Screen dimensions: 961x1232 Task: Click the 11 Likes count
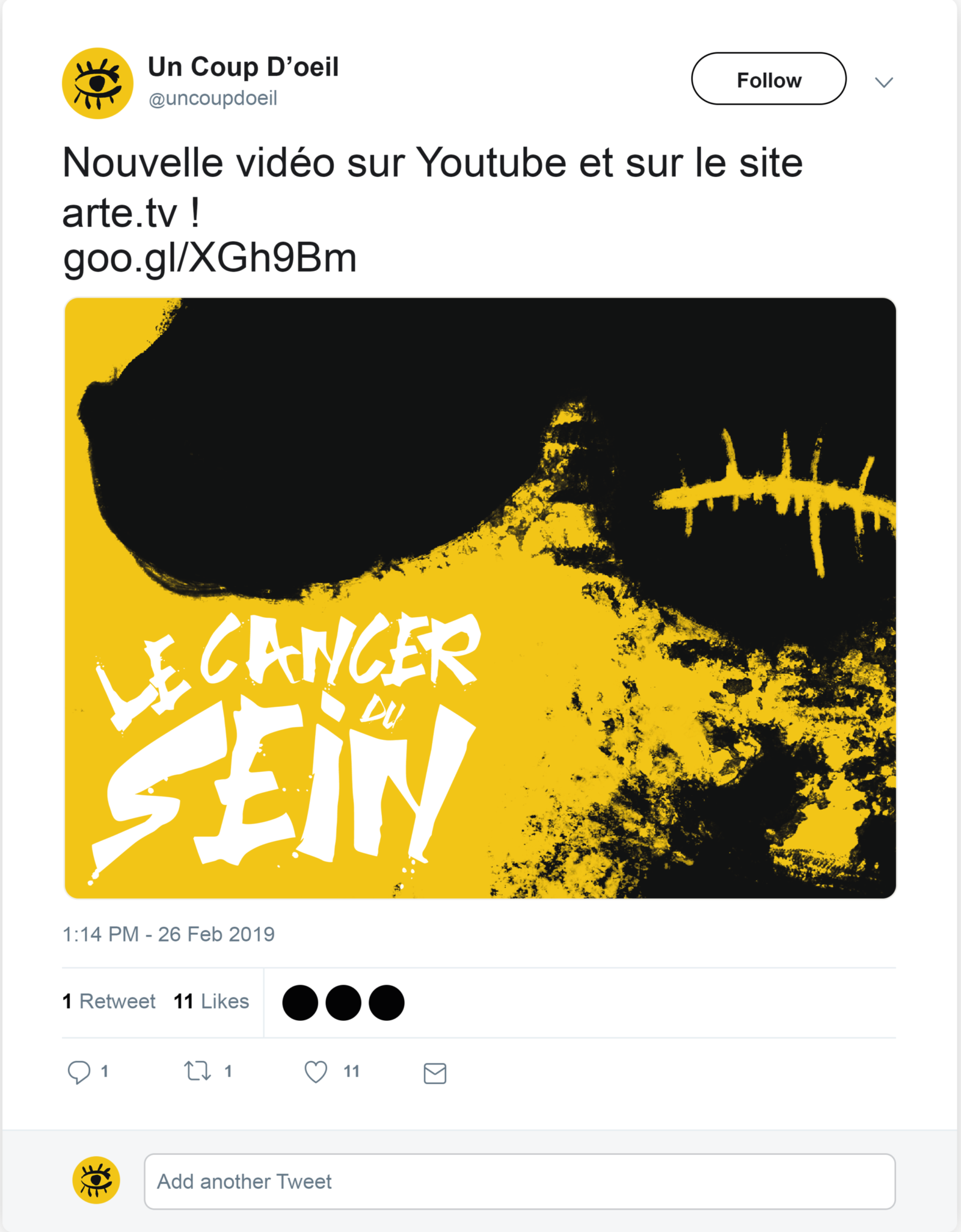pyautogui.click(x=211, y=1001)
